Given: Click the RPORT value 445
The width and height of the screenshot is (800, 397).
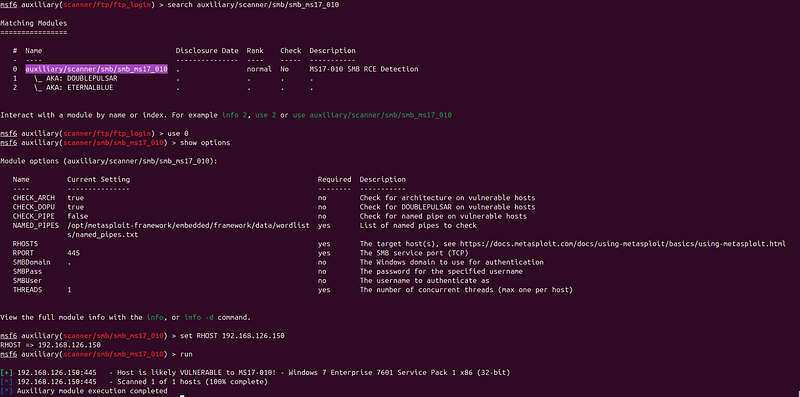Looking at the screenshot, I should [x=73, y=253].
